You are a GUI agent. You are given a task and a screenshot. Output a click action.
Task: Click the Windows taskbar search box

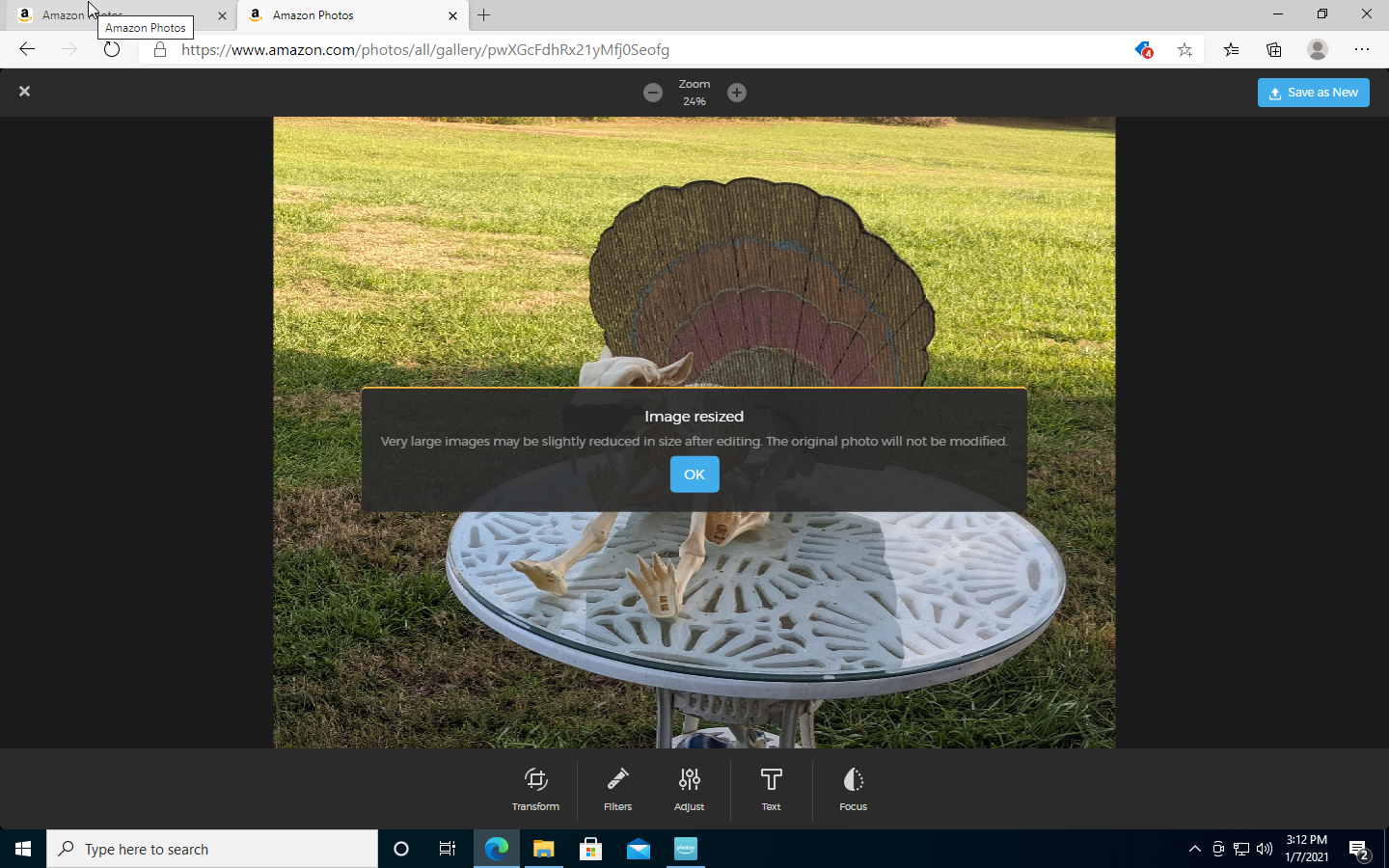point(212,849)
